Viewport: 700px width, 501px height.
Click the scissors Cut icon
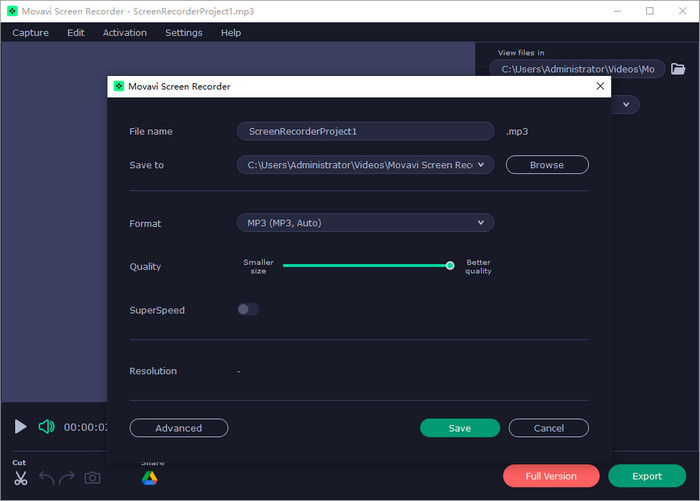[x=21, y=478]
